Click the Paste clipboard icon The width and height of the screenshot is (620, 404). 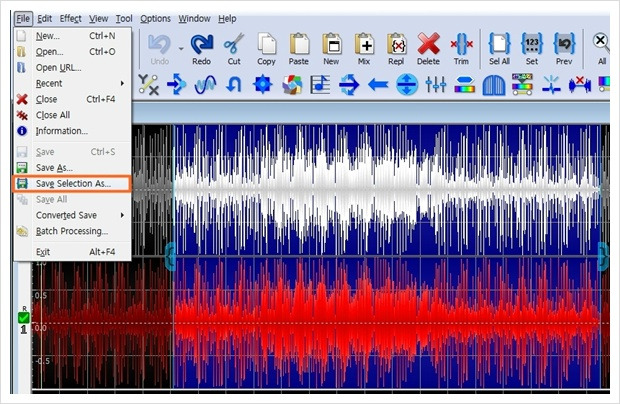(x=299, y=49)
